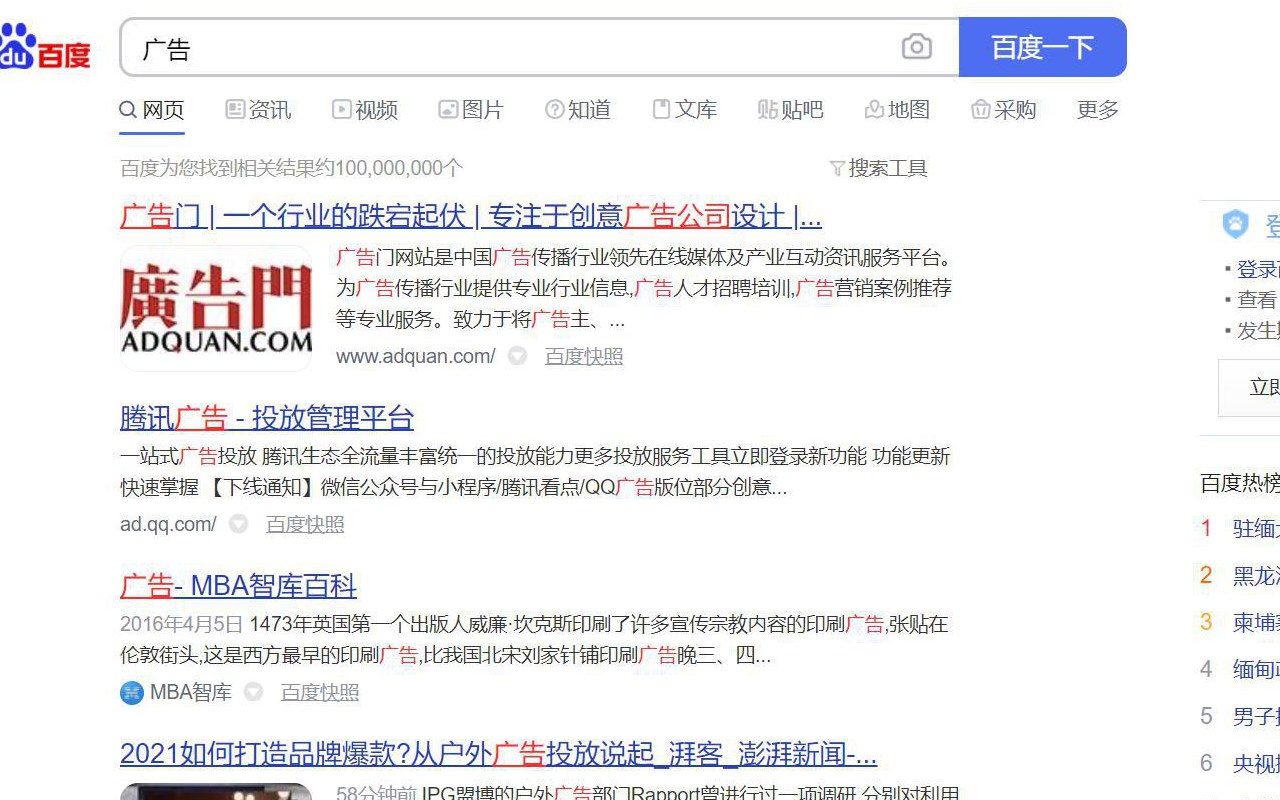Open 广告- MBA智库百科 result link
The width and height of the screenshot is (1280, 800).
(x=238, y=585)
